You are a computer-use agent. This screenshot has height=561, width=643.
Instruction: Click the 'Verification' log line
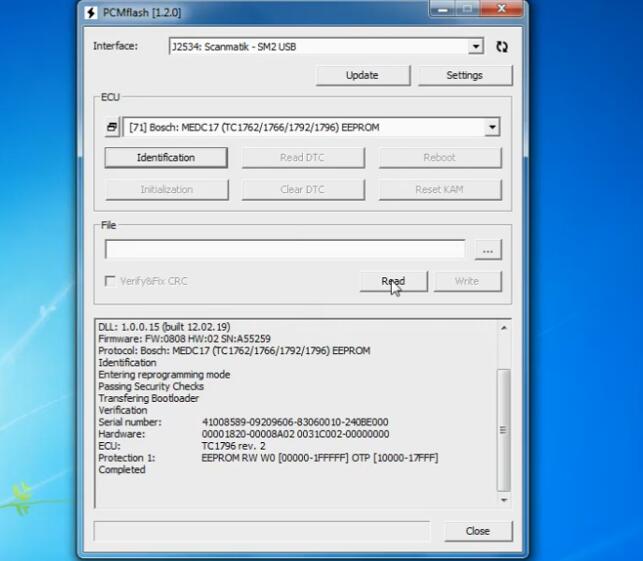point(123,410)
